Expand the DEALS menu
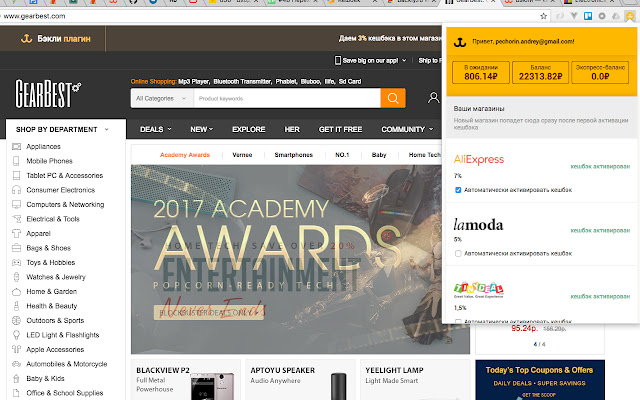The height and width of the screenshot is (400, 640). point(156,129)
